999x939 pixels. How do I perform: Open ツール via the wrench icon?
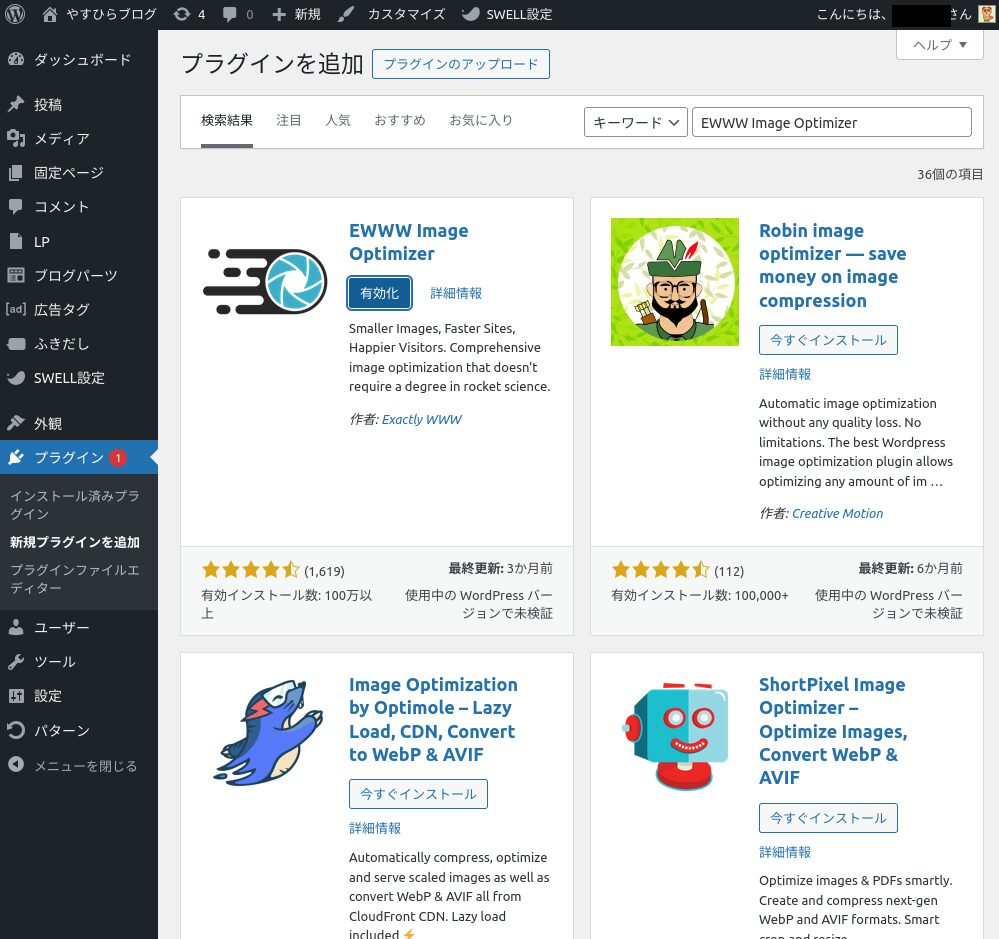16,662
